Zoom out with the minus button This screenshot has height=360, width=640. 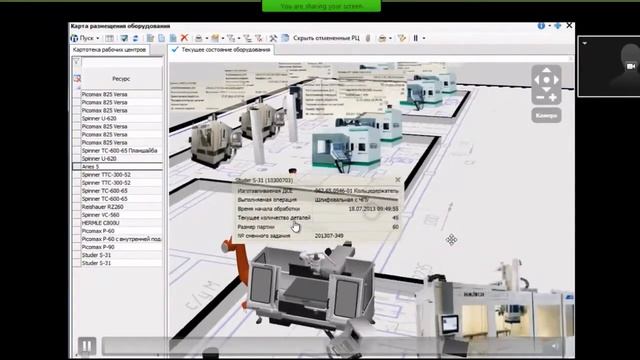tap(540, 97)
